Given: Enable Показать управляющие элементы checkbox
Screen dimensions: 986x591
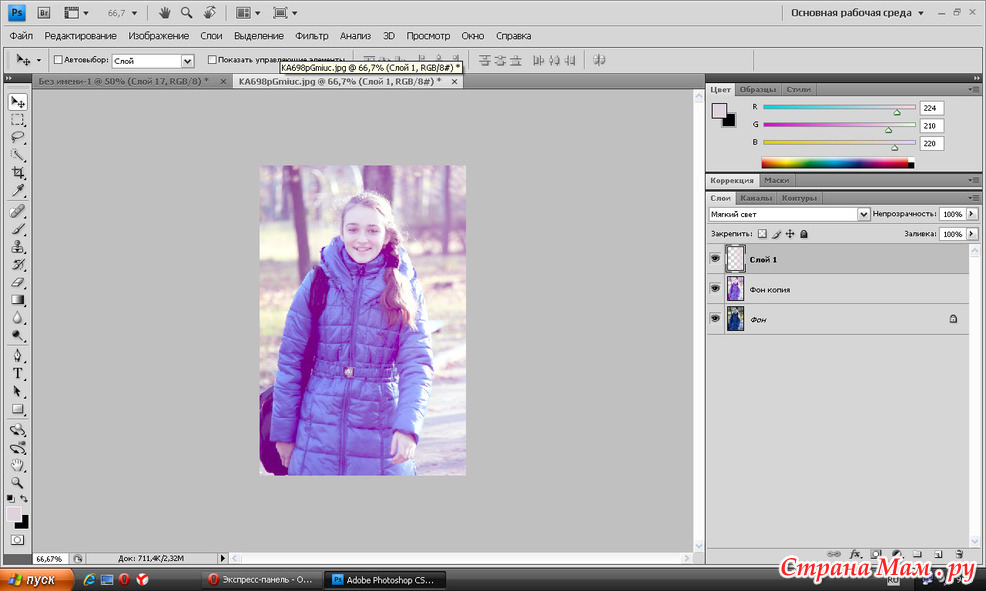Looking at the screenshot, I should click(212, 60).
